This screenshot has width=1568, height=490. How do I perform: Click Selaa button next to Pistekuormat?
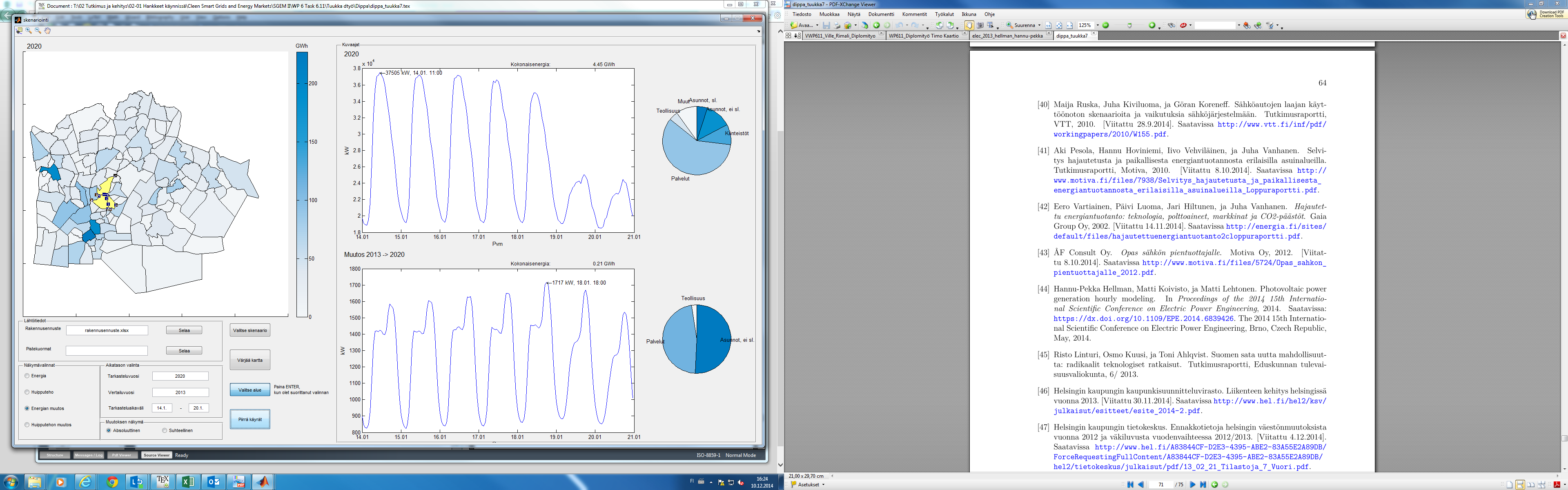[184, 351]
